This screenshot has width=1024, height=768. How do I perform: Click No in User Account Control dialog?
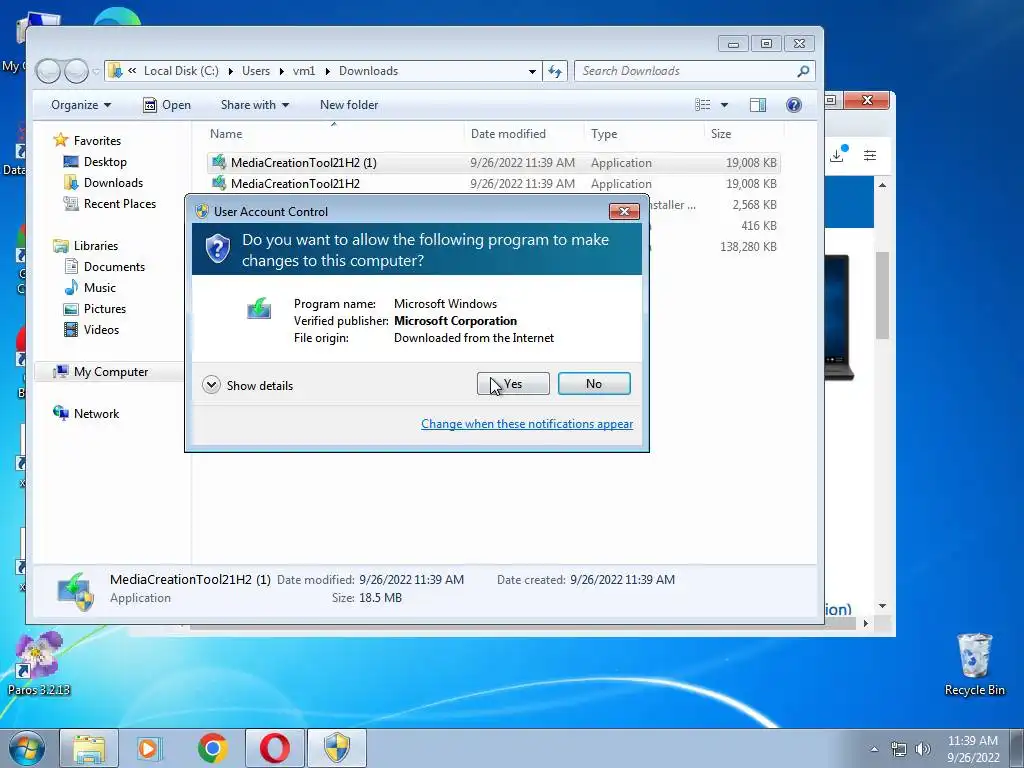click(x=594, y=384)
